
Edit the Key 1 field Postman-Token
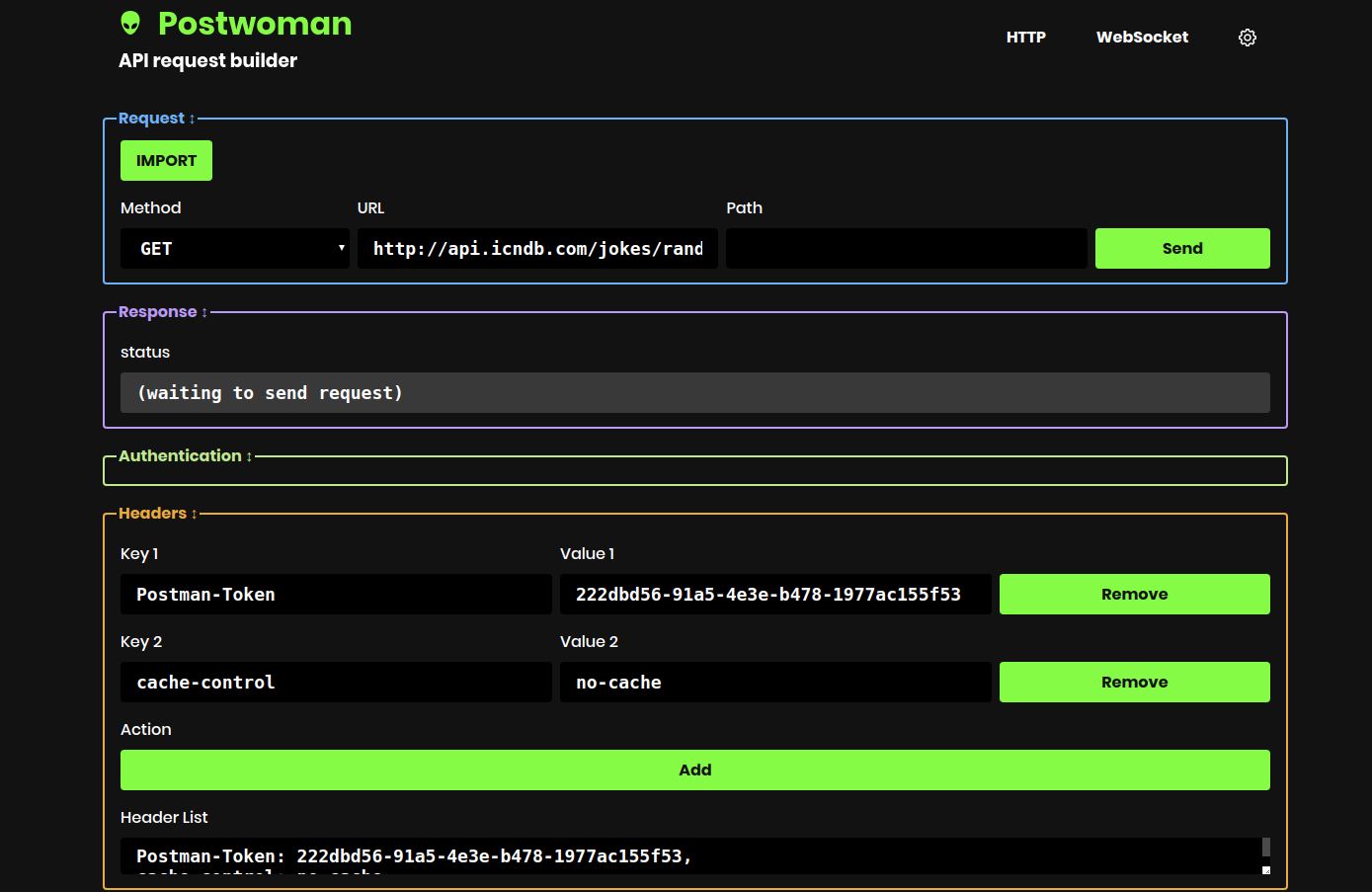click(x=336, y=595)
